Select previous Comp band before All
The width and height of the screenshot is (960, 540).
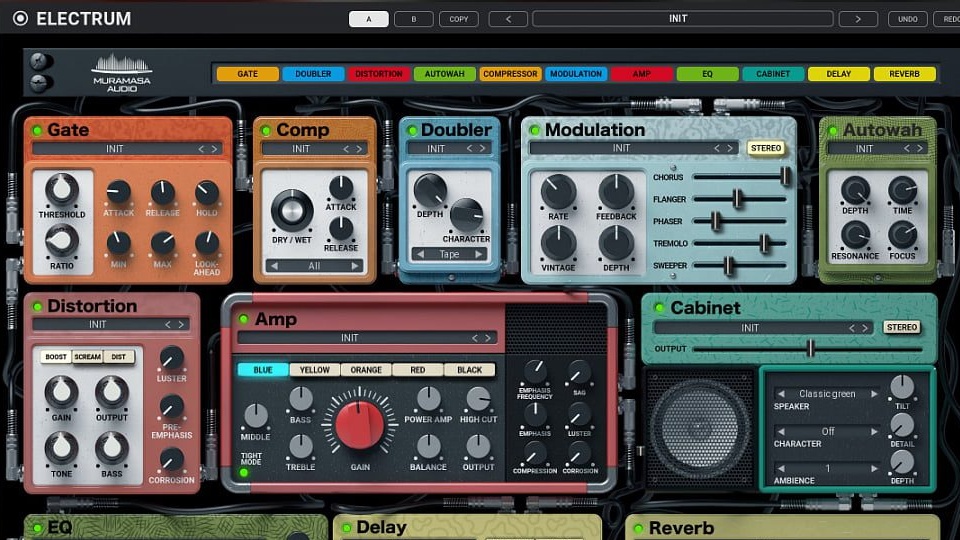click(274, 266)
